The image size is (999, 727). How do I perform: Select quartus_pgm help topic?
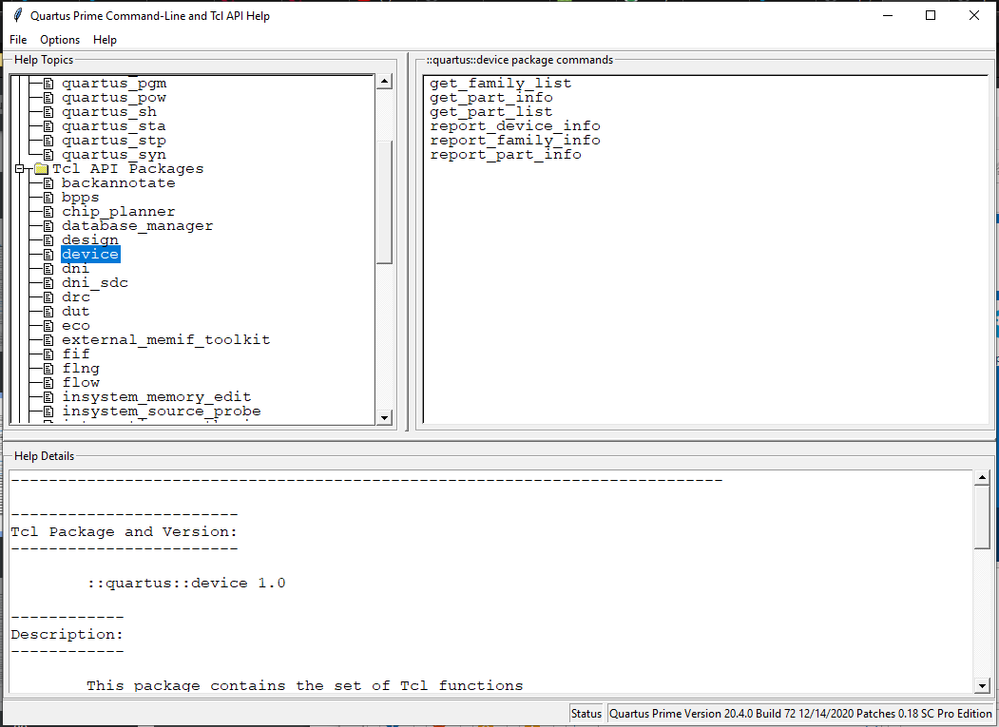(x=114, y=83)
